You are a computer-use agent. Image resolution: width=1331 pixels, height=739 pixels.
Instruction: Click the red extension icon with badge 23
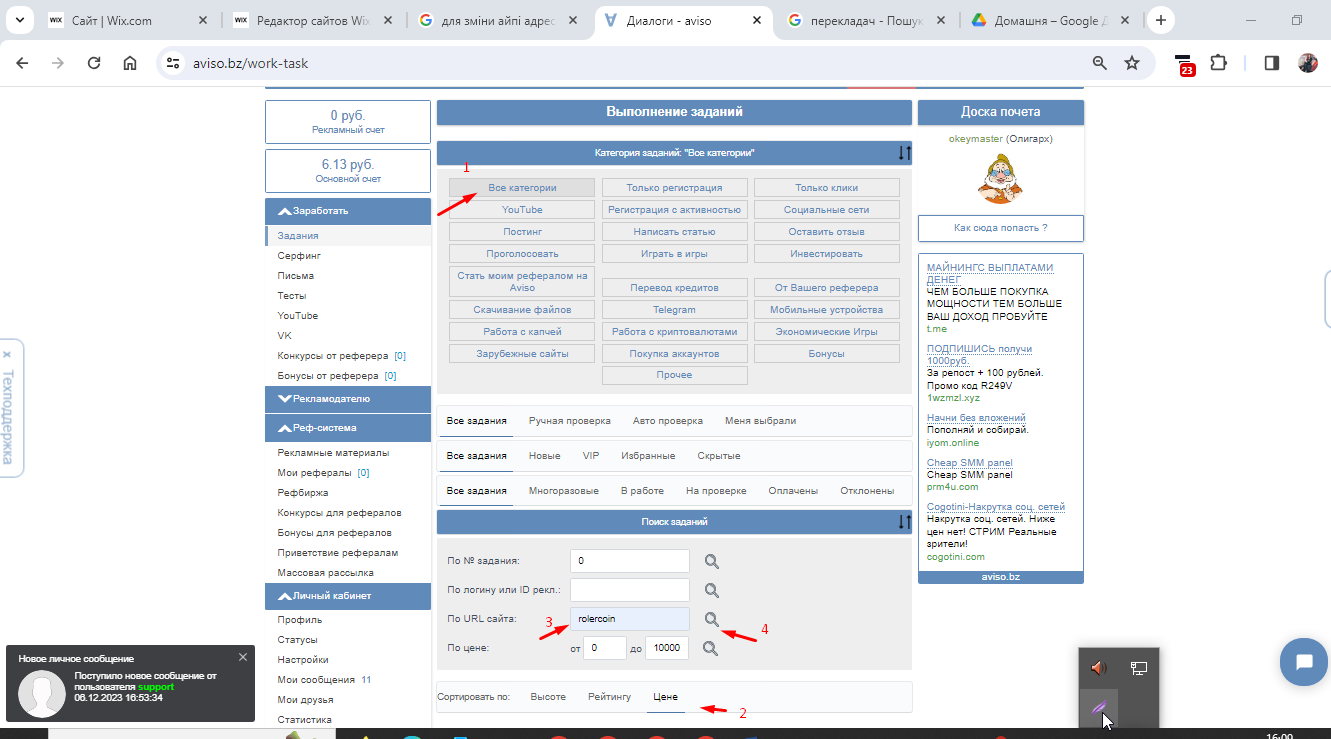[1185, 64]
